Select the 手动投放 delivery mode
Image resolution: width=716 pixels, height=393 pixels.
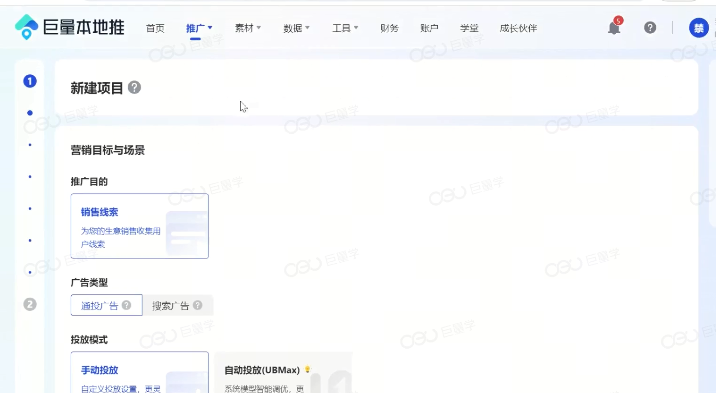point(140,372)
